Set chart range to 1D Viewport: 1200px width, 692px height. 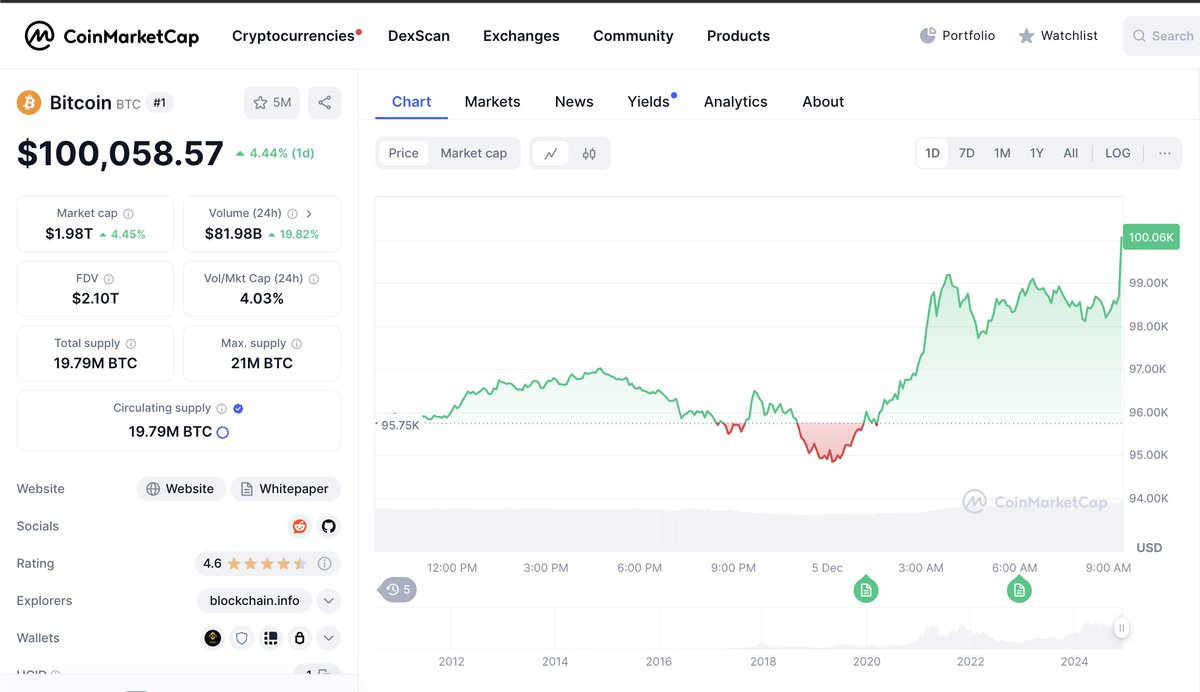pos(933,153)
